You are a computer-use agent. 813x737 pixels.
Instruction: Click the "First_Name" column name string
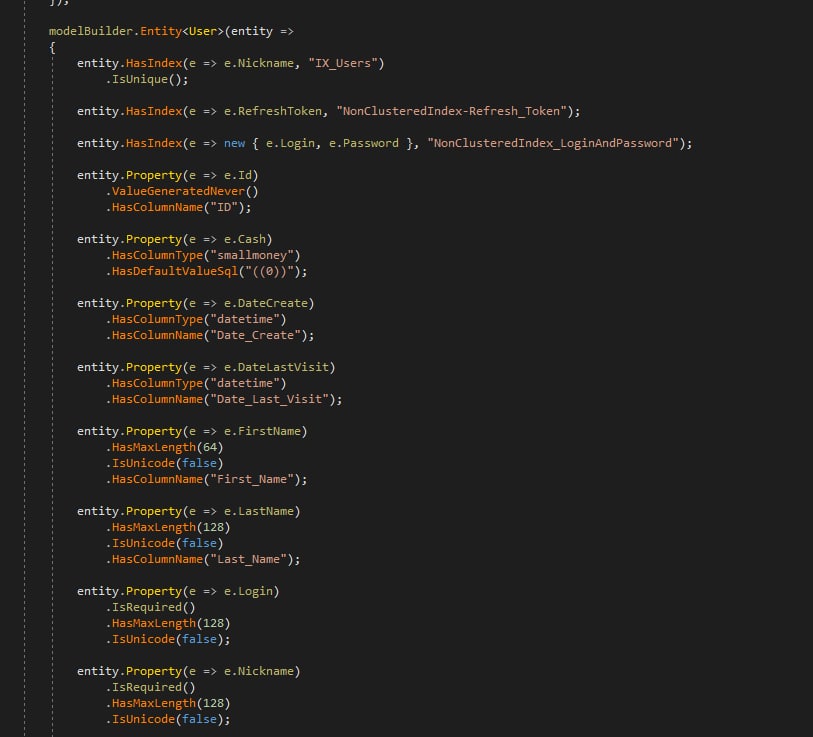click(252, 479)
